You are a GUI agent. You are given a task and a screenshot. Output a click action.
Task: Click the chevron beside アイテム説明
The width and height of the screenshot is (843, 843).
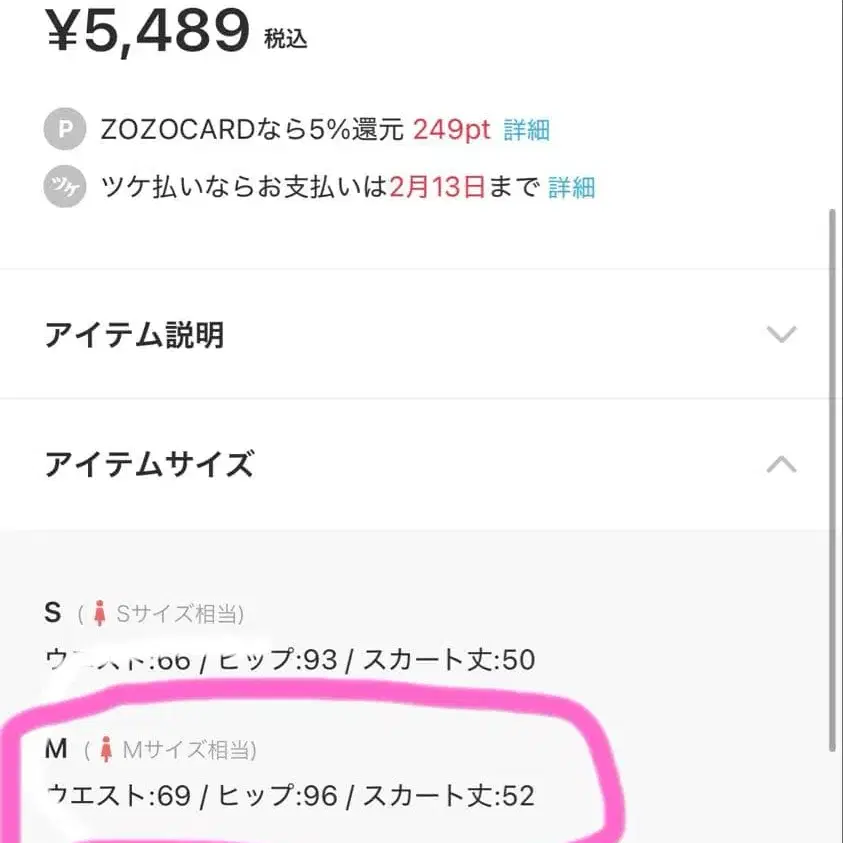point(781,335)
